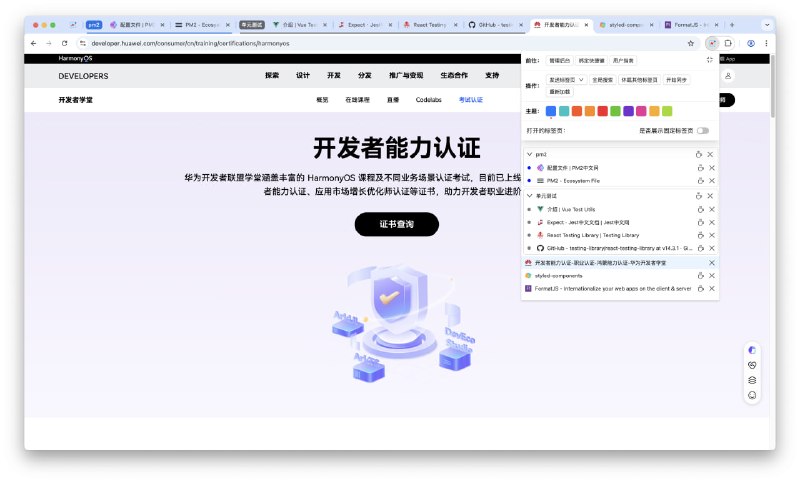Click the cup icon for 配置文件 | PM2中文网
Image resolution: width=800 pixels, height=482 pixels.
coord(701,167)
